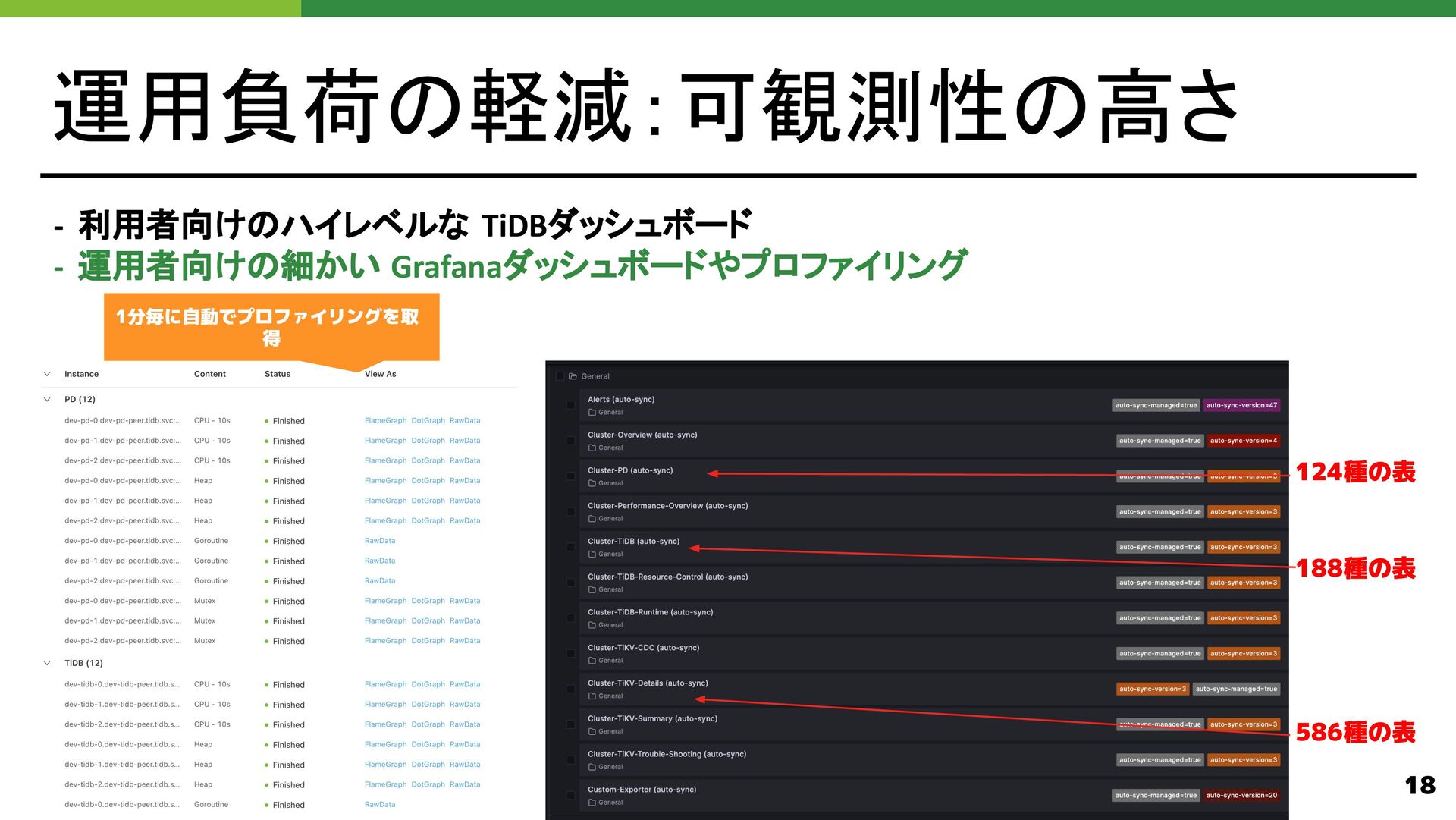Click the auto-sync-version=20 tag on Custom-Exporter

[1241, 795]
